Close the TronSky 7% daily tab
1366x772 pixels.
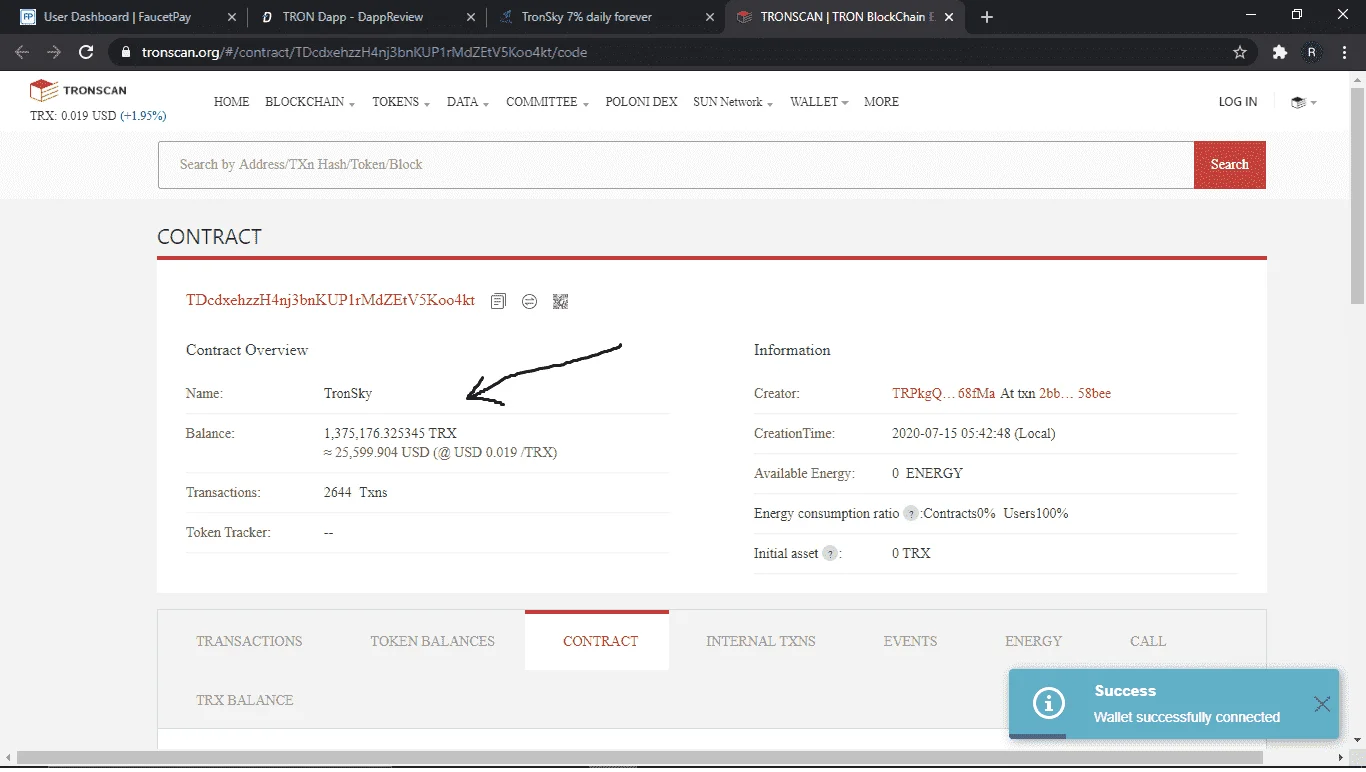[x=709, y=17]
